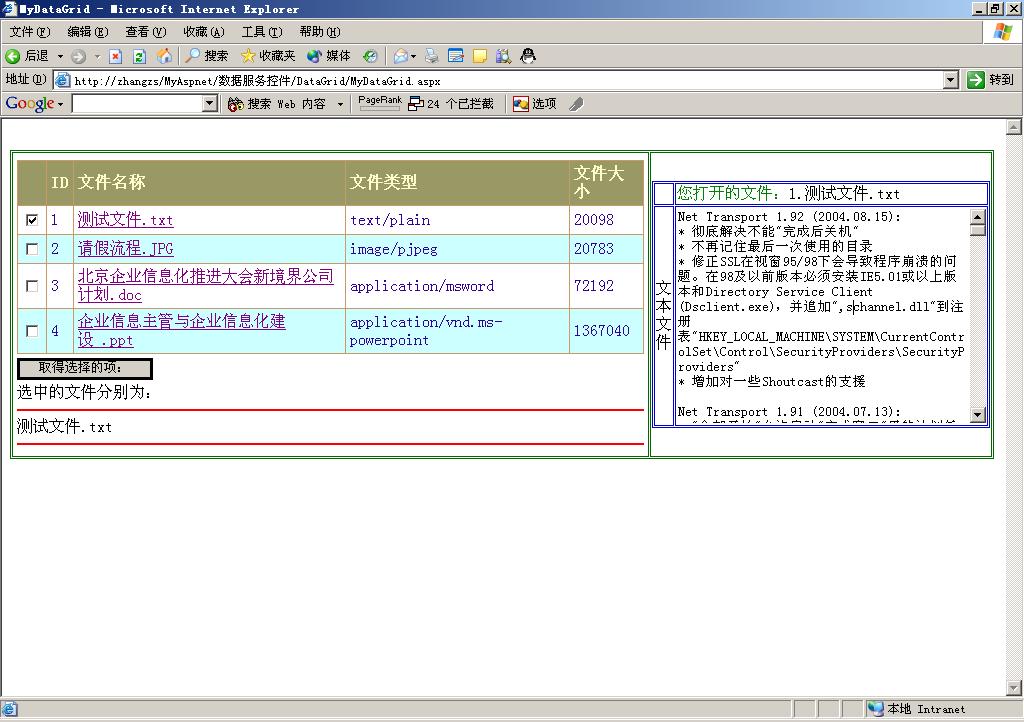The image size is (1024, 722).
Task: Open the 文件(F) menu
Action: [x=29, y=32]
